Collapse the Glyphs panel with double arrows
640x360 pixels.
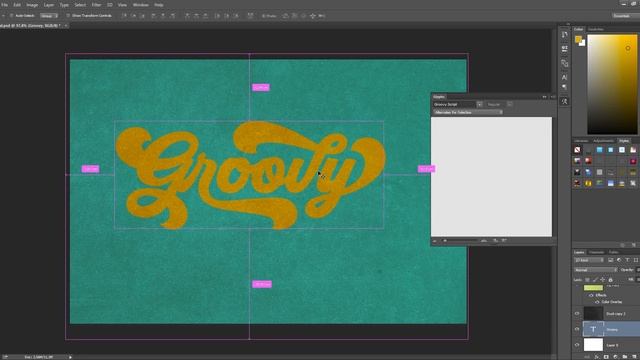pyautogui.click(x=544, y=97)
